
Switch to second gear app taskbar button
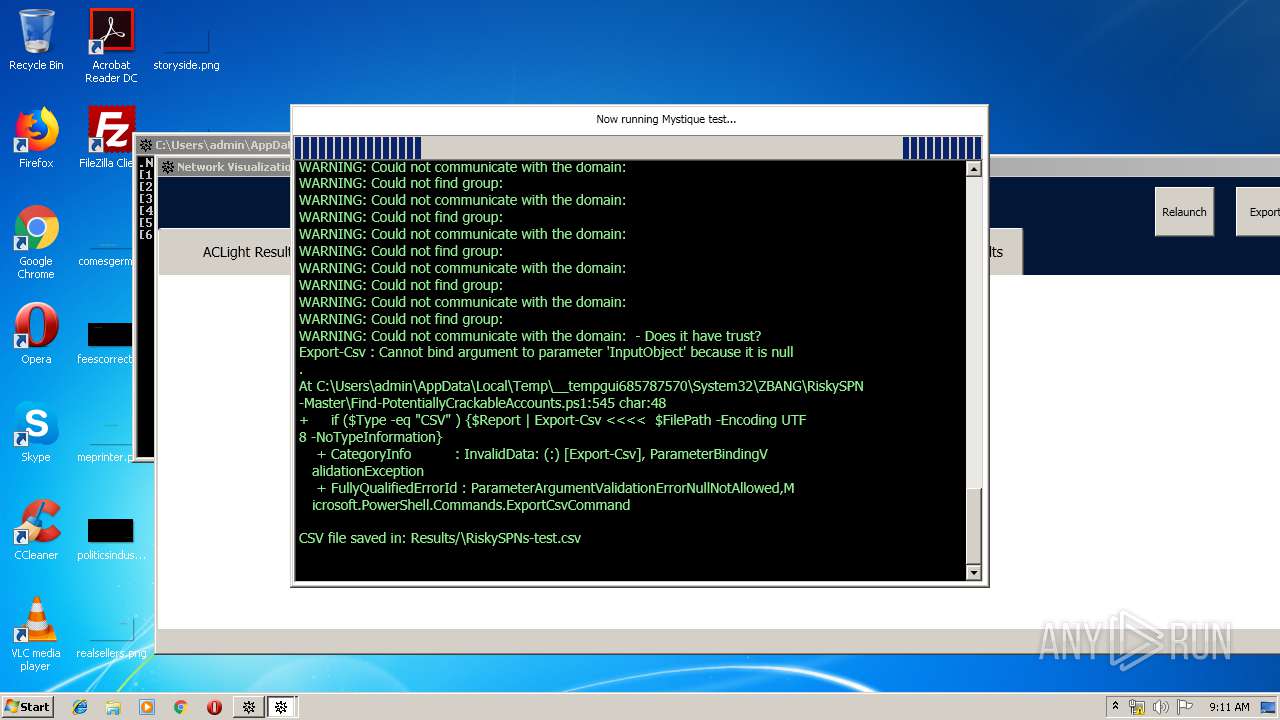[x=282, y=707]
